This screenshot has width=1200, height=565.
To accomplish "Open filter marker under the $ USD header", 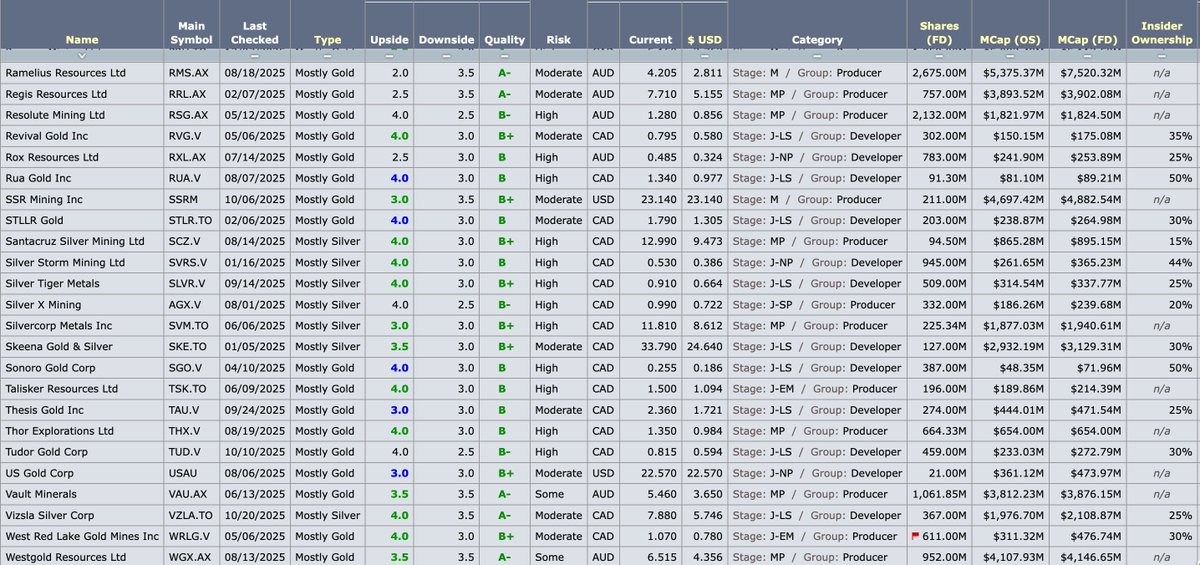I will point(706,54).
